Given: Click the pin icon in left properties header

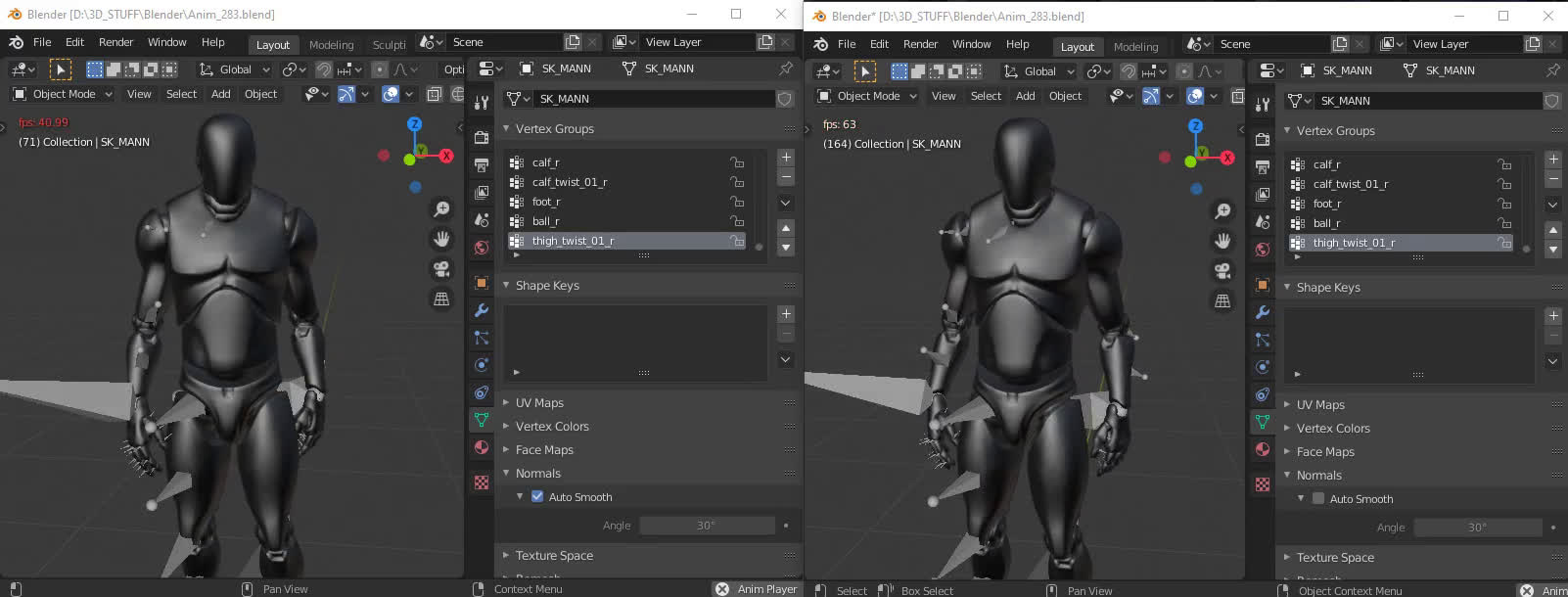Looking at the screenshot, I should click(x=785, y=69).
